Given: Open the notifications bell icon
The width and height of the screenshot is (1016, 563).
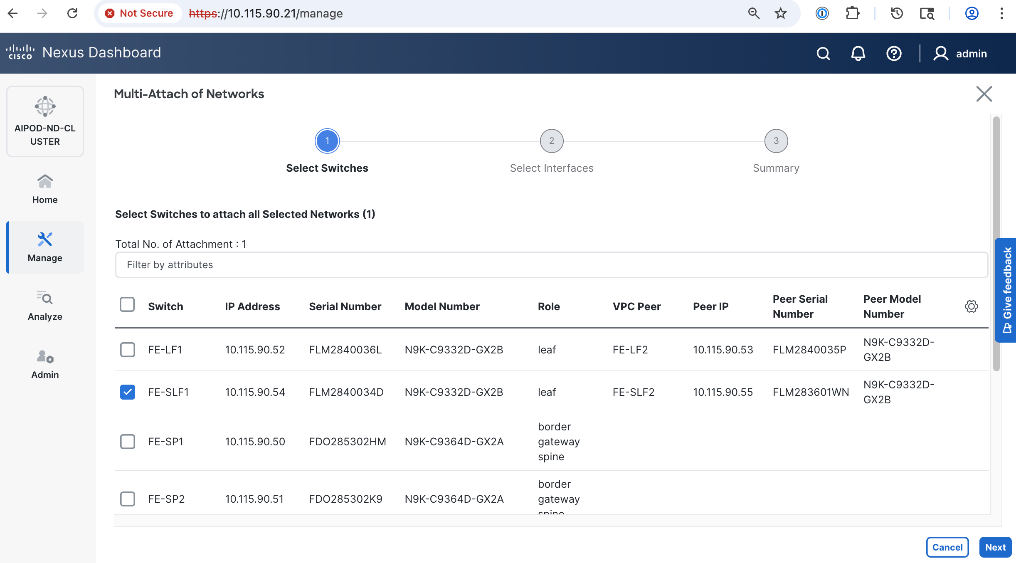Looking at the screenshot, I should pyautogui.click(x=858, y=54).
